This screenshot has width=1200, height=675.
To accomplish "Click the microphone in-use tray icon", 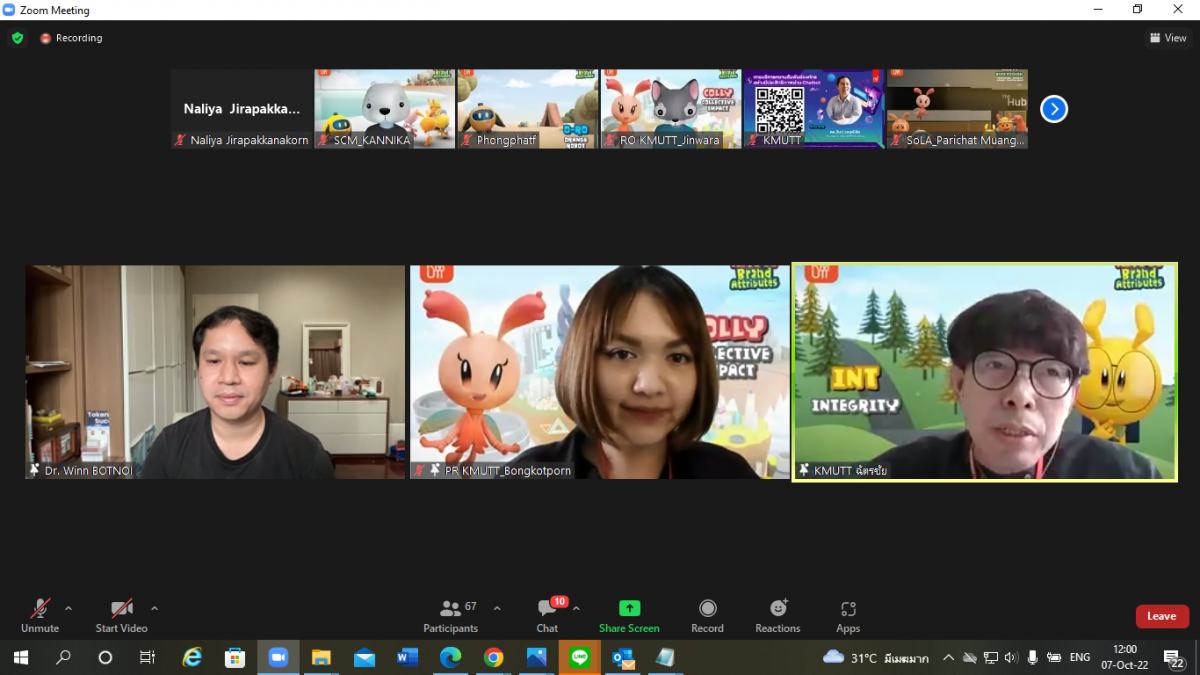I will [x=1032, y=657].
